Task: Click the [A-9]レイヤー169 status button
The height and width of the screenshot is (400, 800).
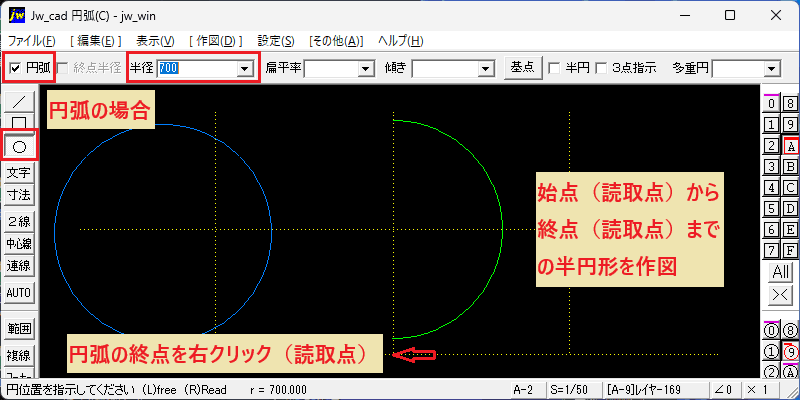Action: pos(655,390)
